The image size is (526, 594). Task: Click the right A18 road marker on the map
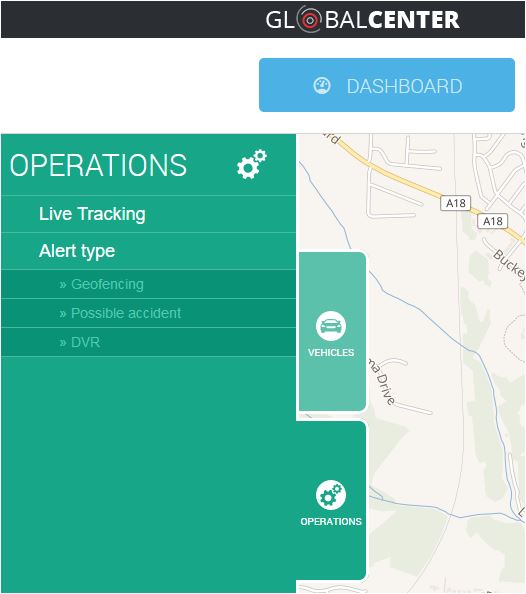pyautogui.click(x=492, y=221)
